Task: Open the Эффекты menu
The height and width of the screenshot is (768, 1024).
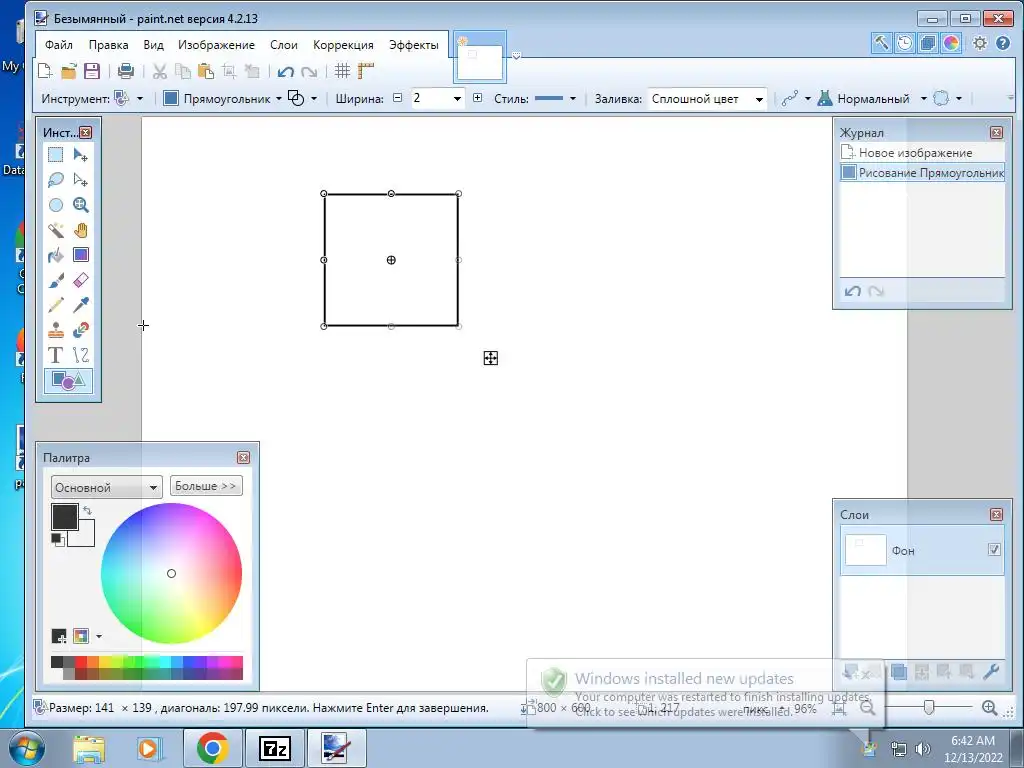Action: 413,45
